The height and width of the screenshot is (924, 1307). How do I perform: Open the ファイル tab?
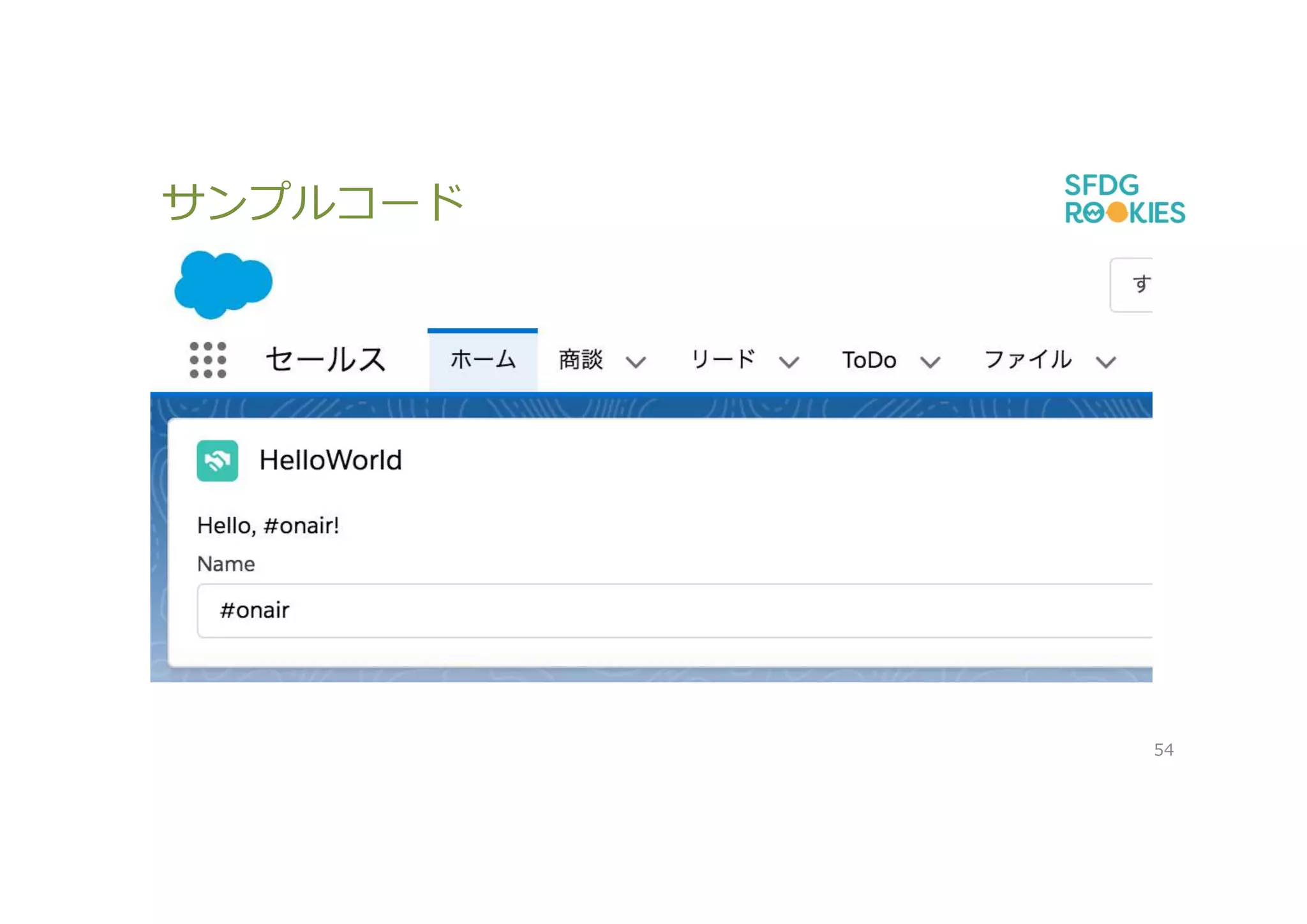pyautogui.click(x=1027, y=360)
